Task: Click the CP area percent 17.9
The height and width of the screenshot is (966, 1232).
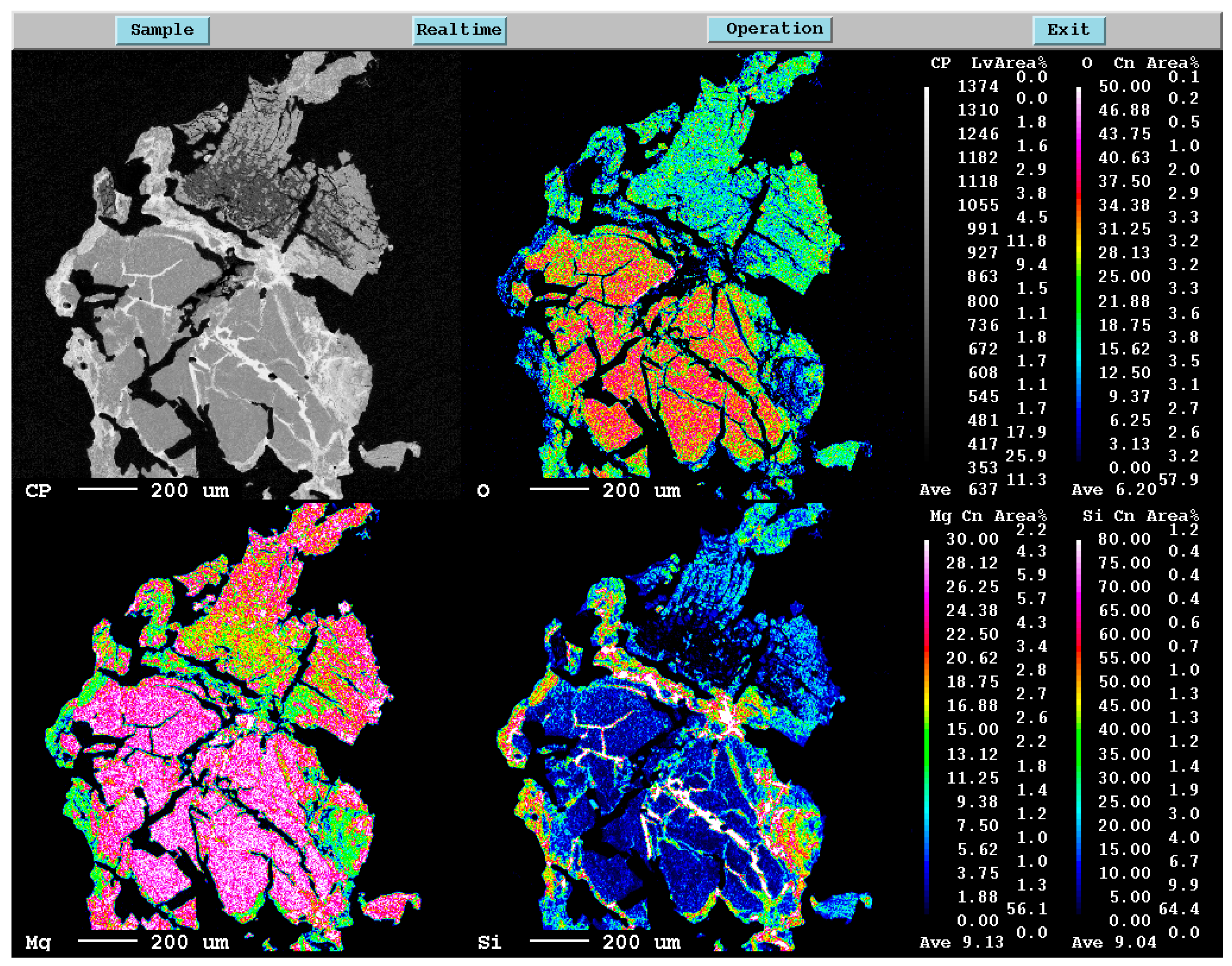Action: click(1026, 432)
